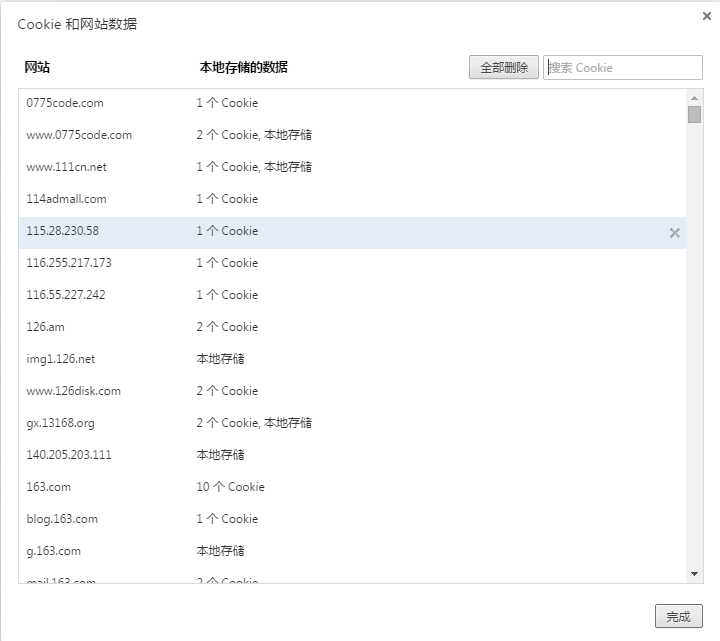Select the blog.163.com row

[353, 519]
